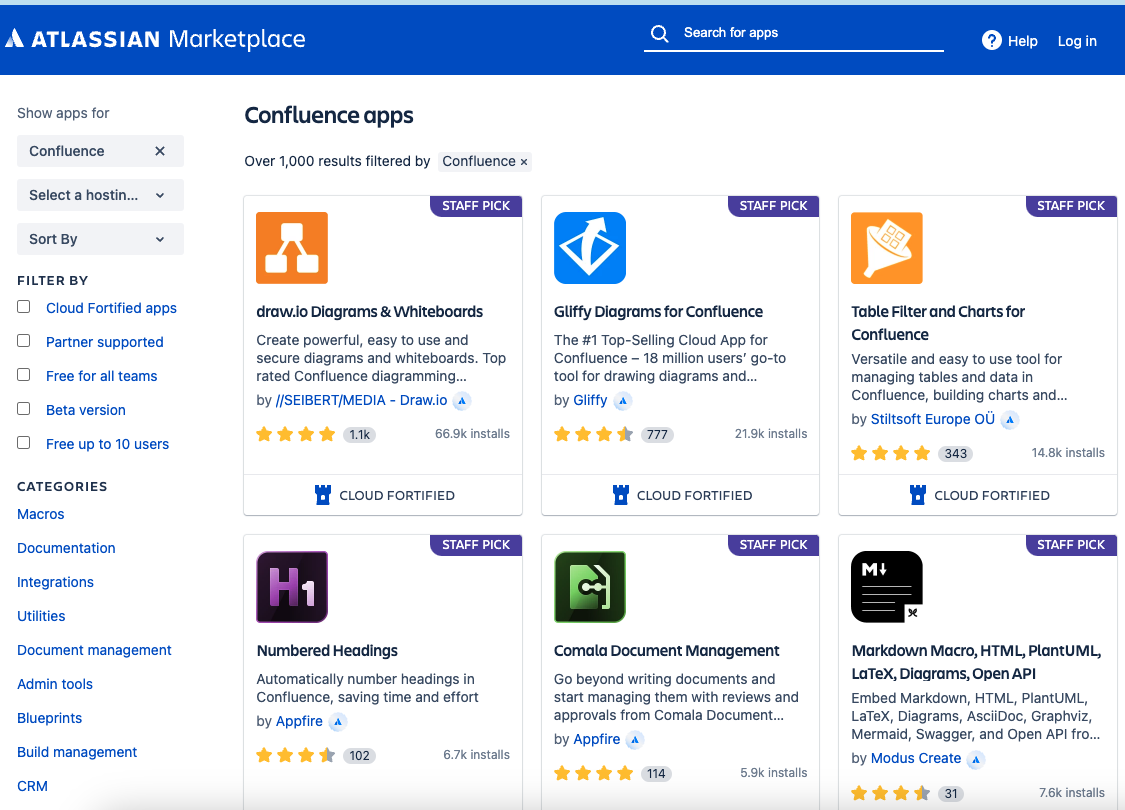Viewport: 1125px width, 810px height.
Task: Open draw.io Diagrams & Whiteboards title
Action: (369, 312)
